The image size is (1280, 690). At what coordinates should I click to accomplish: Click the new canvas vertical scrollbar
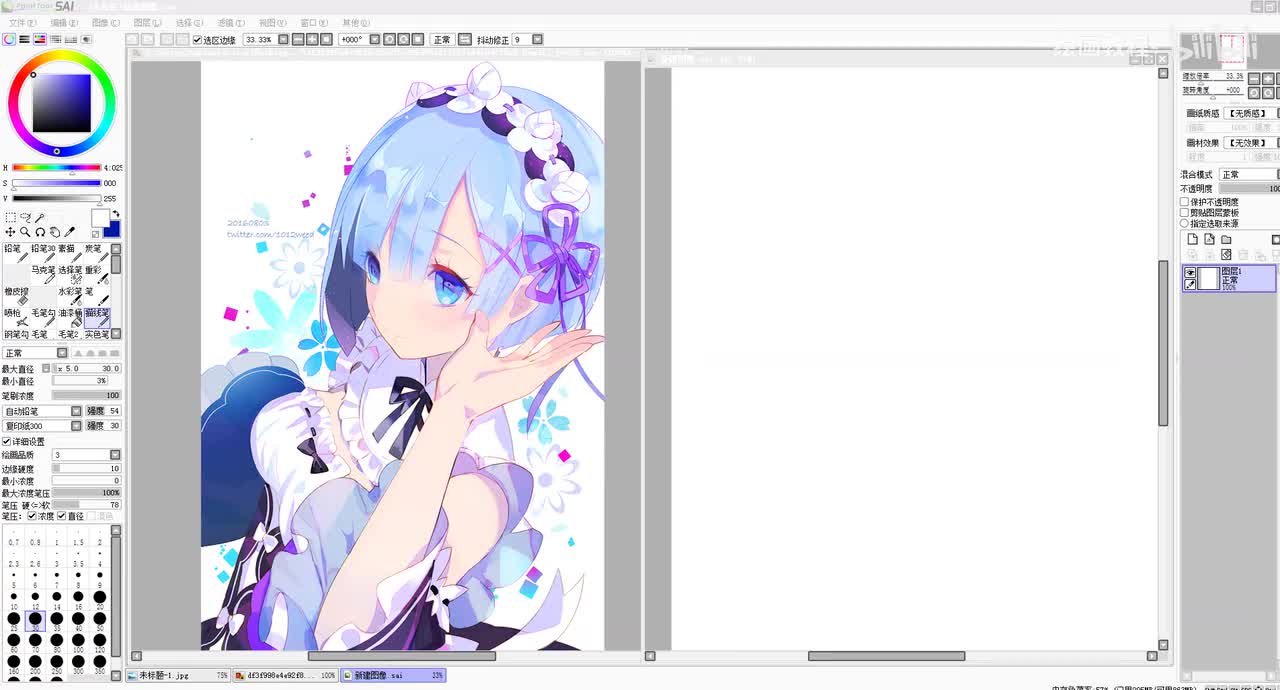(x=1163, y=343)
